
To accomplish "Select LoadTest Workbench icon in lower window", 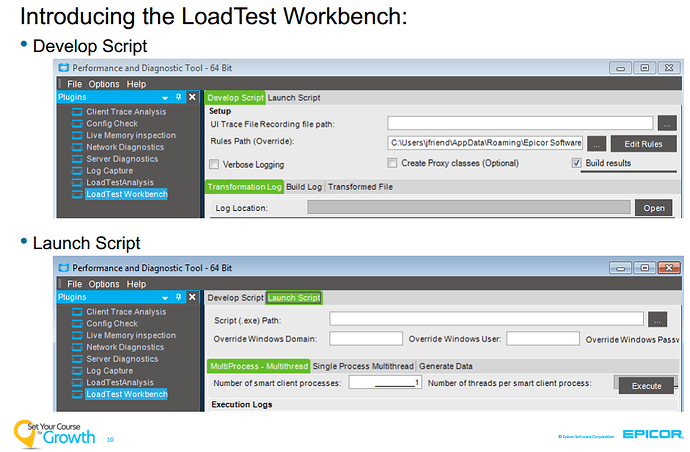I will tap(77, 394).
